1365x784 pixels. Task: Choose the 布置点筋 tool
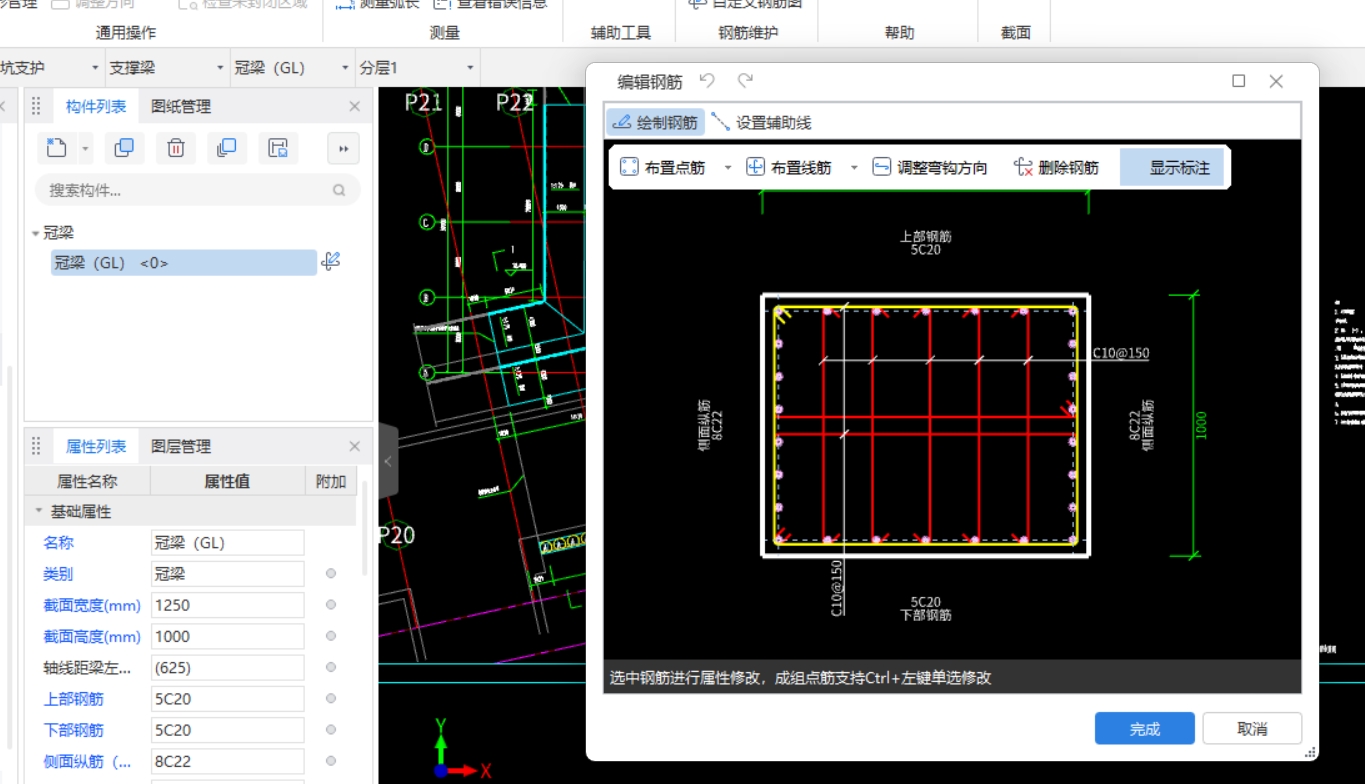click(x=663, y=168)
